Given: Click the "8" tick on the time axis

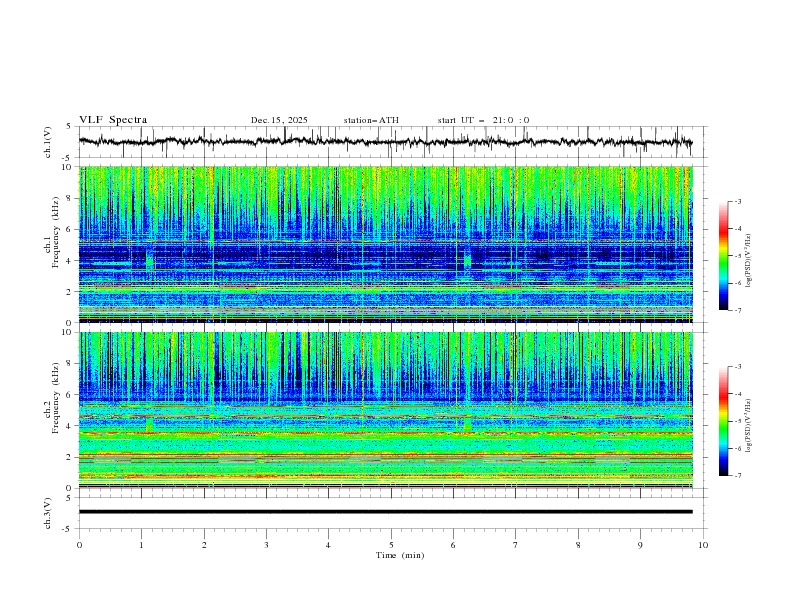Looking at the screenshot, I should point(578,545).
